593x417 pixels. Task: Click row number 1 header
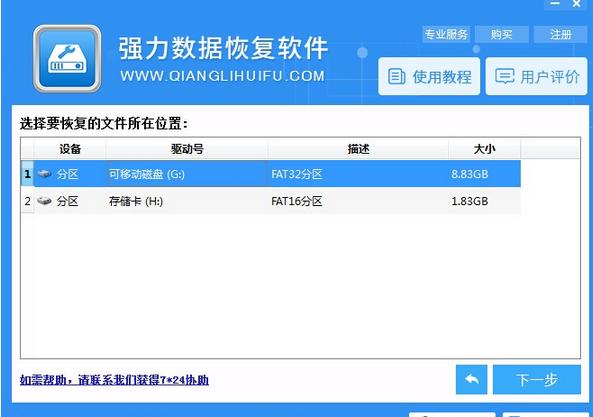click(28, 174)
